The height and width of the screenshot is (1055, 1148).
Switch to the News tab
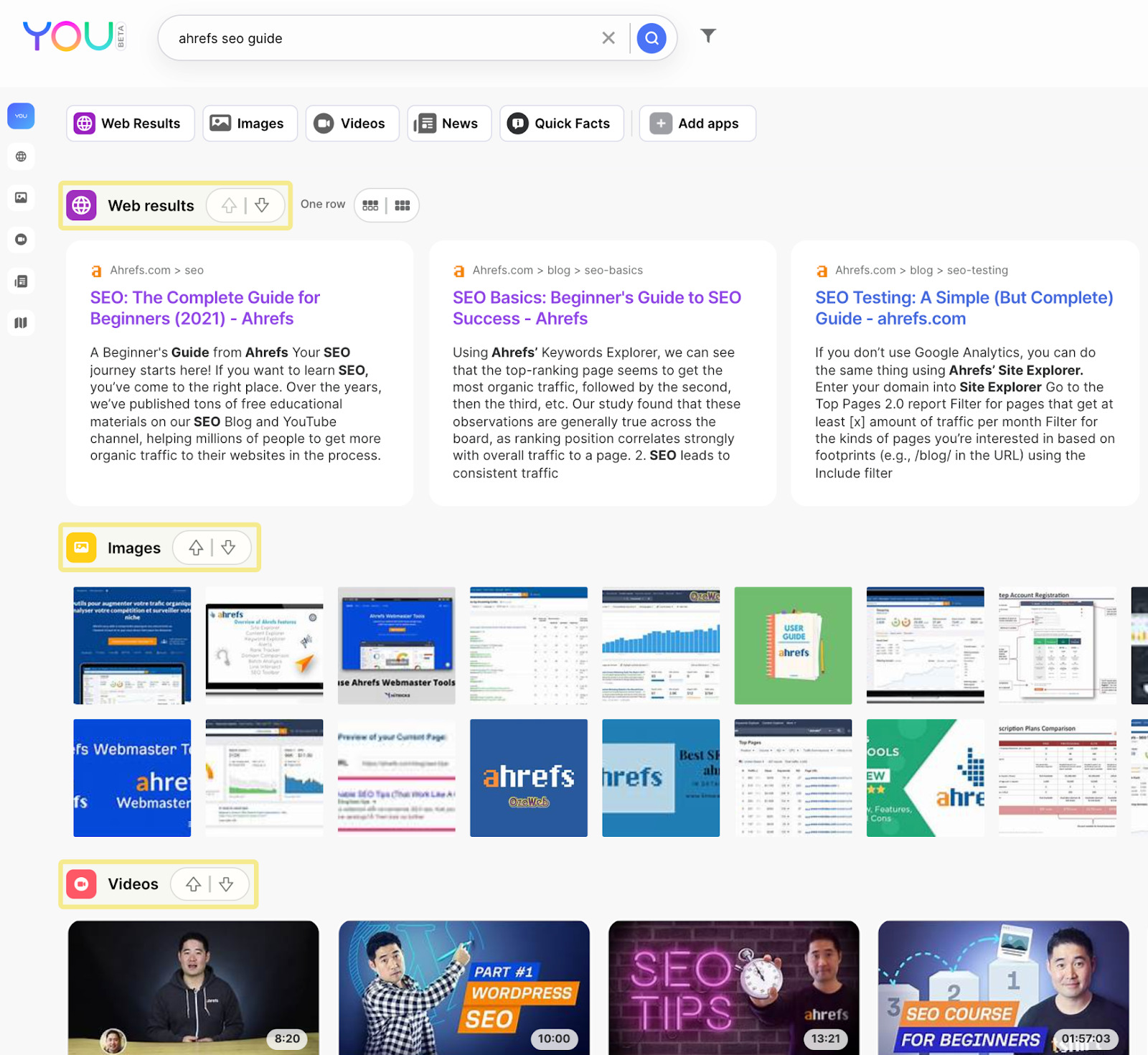click(x=449, y=123)
